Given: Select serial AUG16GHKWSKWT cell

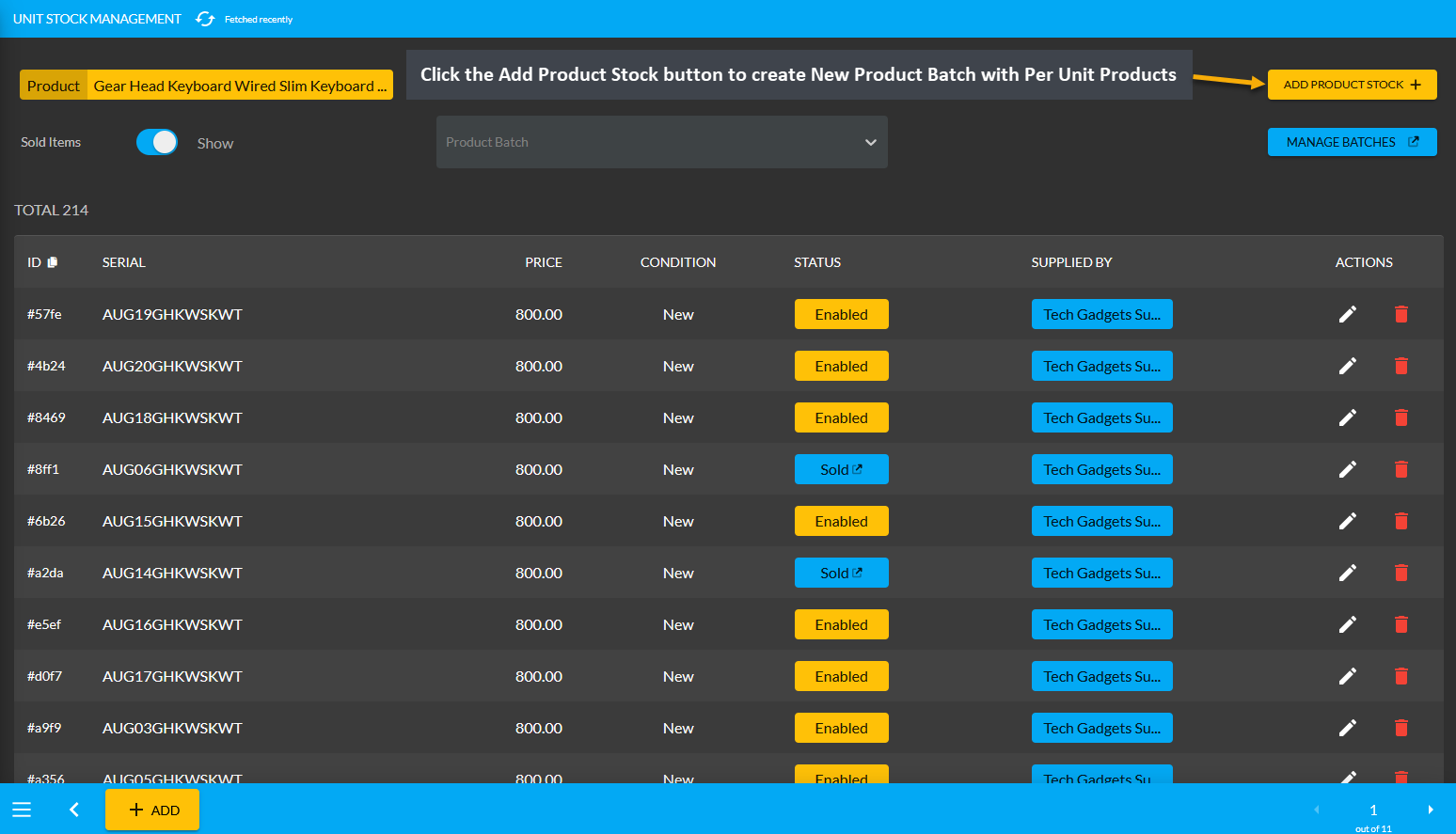Looking at the screenshot, I should [172, 624].
